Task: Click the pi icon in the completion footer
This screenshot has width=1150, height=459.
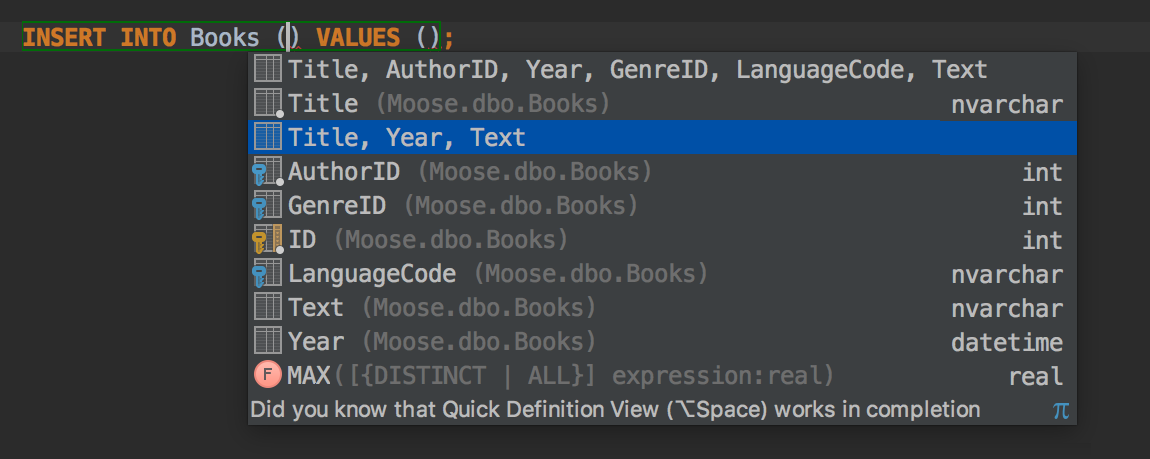Action: coord(1061,410)
